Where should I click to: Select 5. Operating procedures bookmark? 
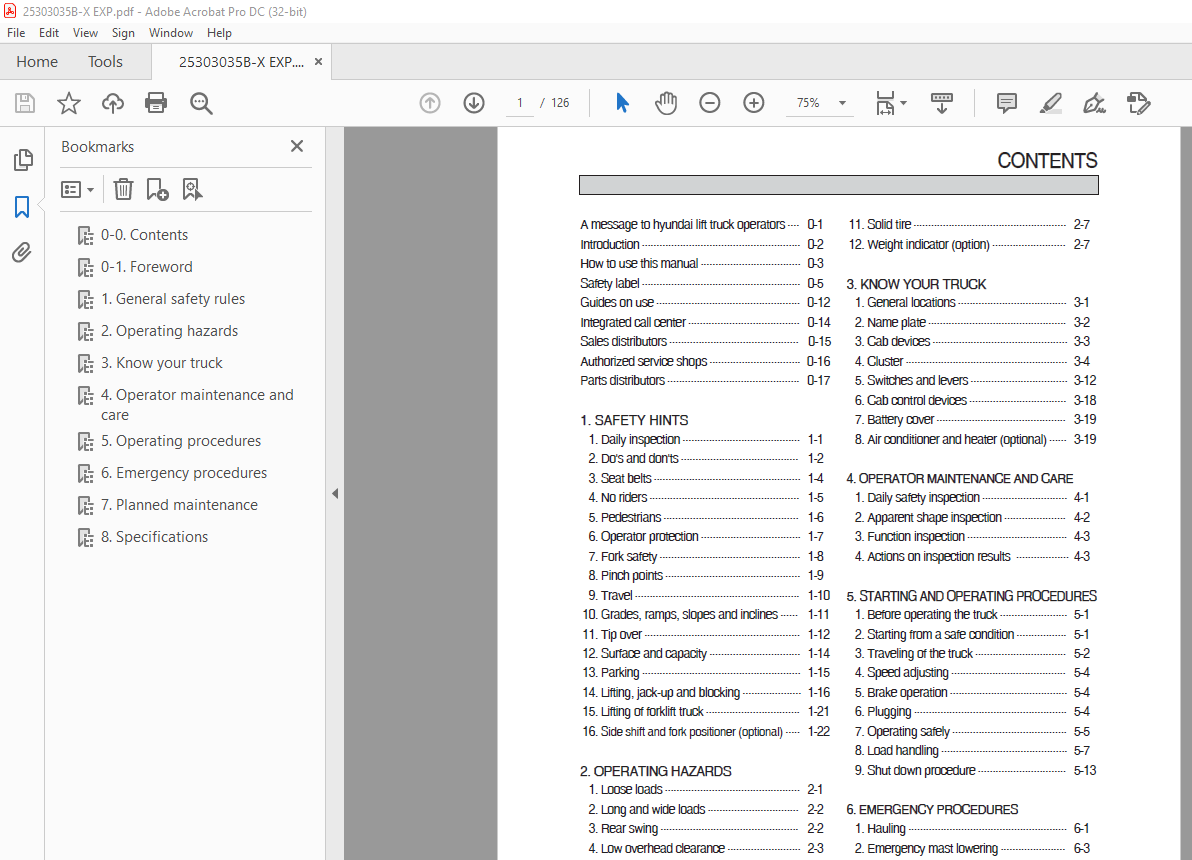coord(181,441)
